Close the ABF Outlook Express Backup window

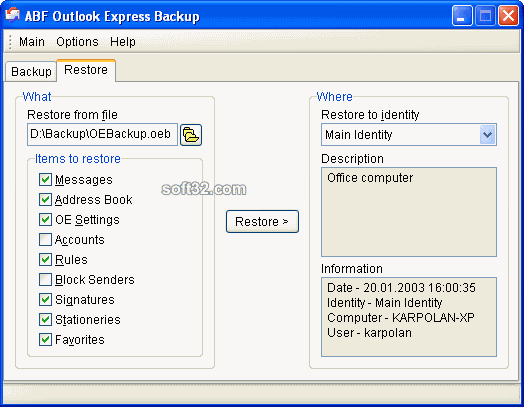click(x=508, y=15)
